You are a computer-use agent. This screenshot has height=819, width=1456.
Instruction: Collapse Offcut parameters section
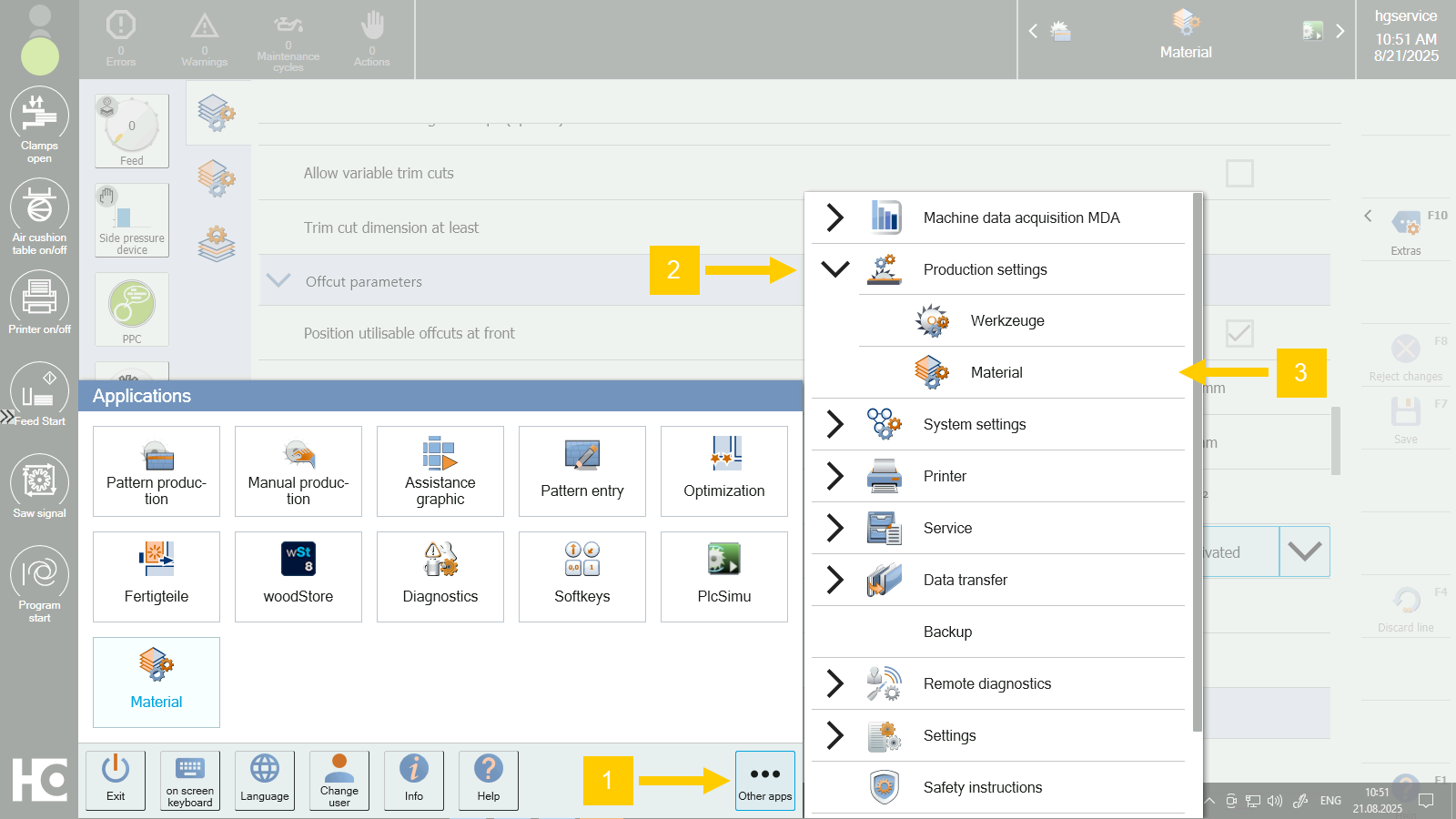[x=278, y=280]
